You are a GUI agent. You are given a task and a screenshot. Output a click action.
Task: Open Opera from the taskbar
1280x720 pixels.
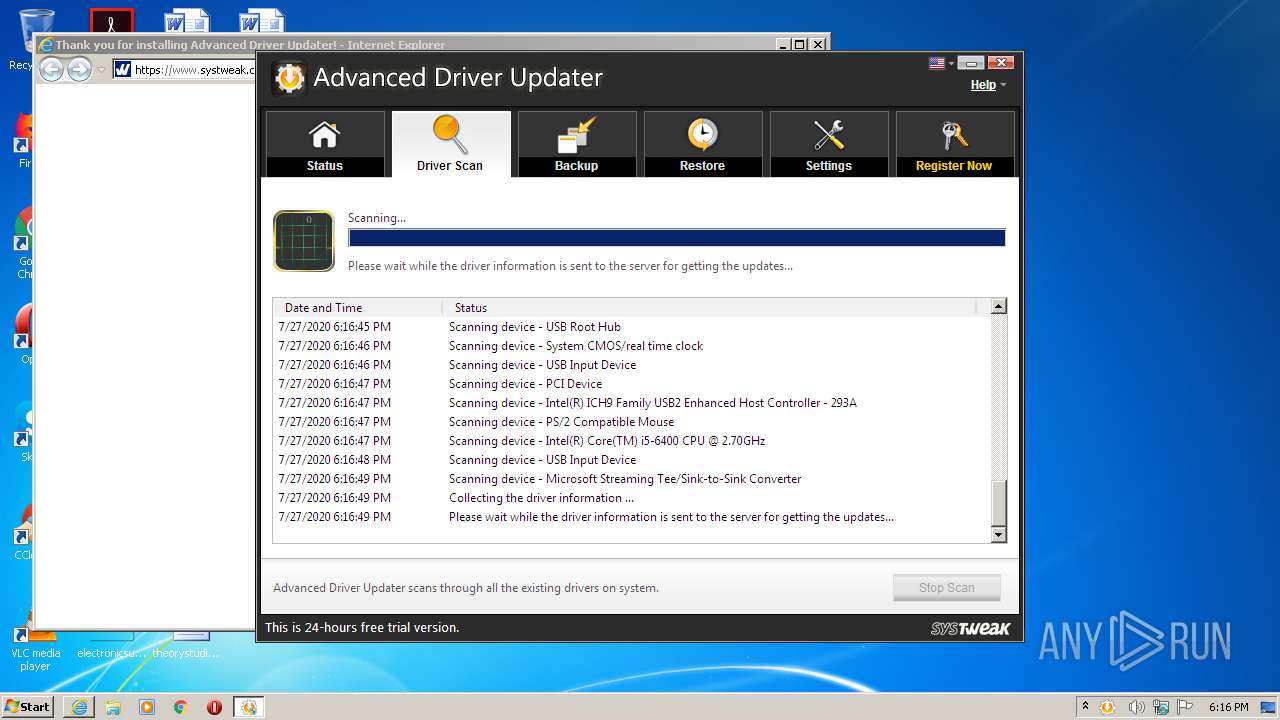[x=214, y=707]
